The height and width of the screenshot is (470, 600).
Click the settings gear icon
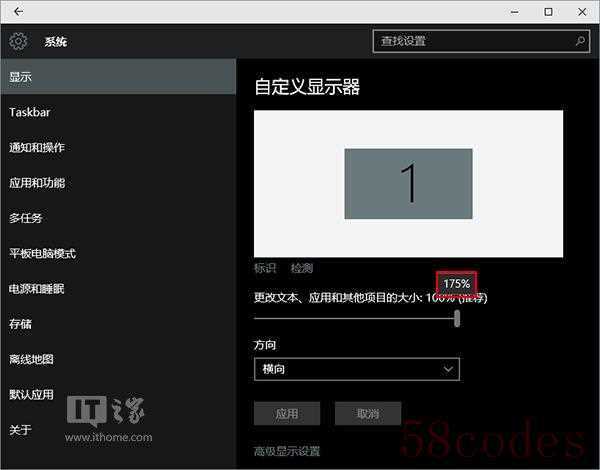click(x=18, y=42)
